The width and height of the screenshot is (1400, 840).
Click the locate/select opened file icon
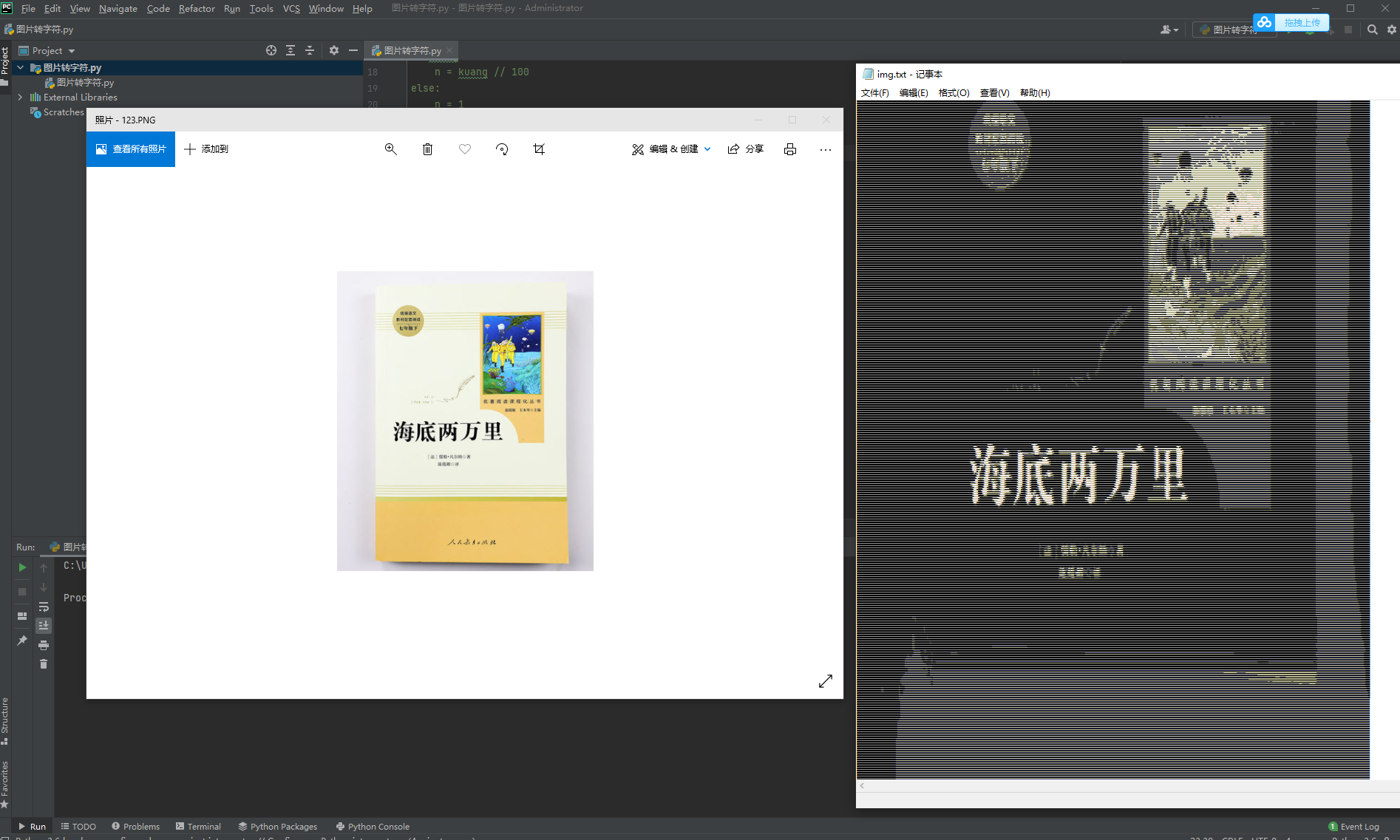pyautogui.click(x=271, y=50)
